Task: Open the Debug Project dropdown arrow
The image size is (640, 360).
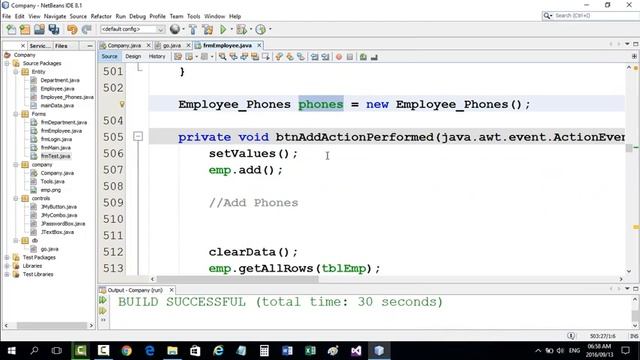Action: pos(251,29)
